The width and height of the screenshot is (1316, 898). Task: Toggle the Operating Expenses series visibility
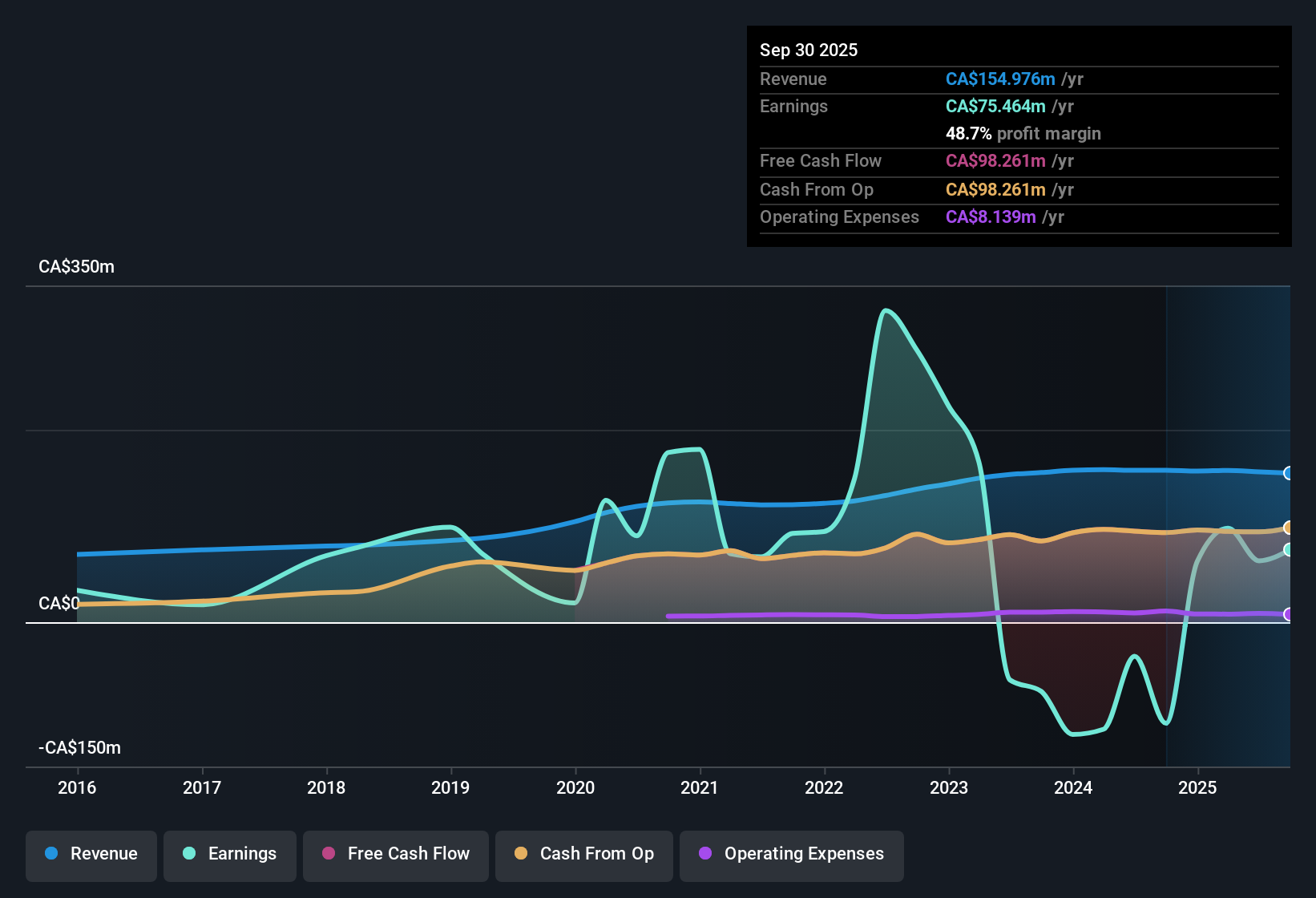pos(791,854)
